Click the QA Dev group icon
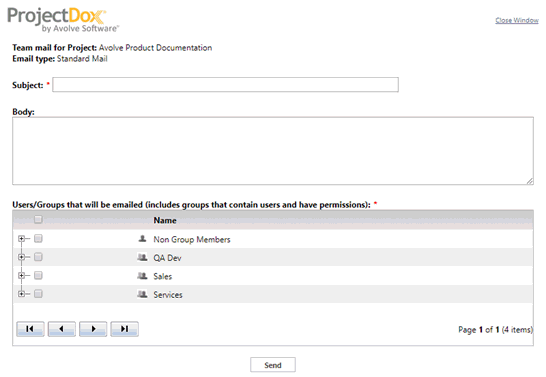The width and height of the screenshot is (546, 377). click(142, 257)
